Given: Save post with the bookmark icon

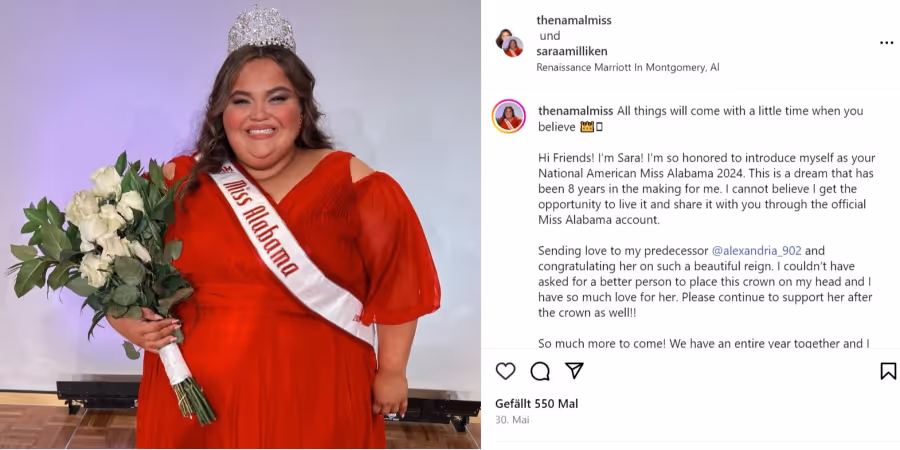Looking at the screenshot, I should click(x=888, y=371).
